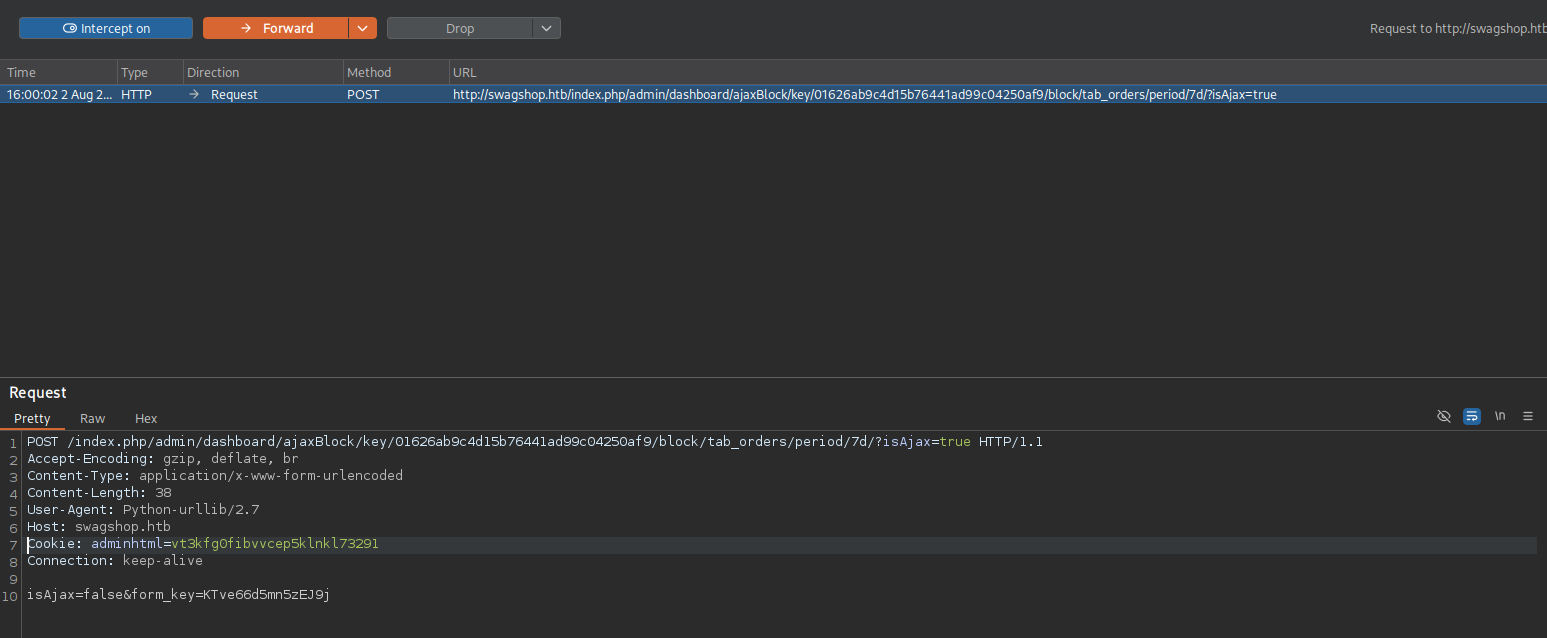Click the eye glyph on the Intercept button
The image size is (1547, 638).
(x=68, y=27)
